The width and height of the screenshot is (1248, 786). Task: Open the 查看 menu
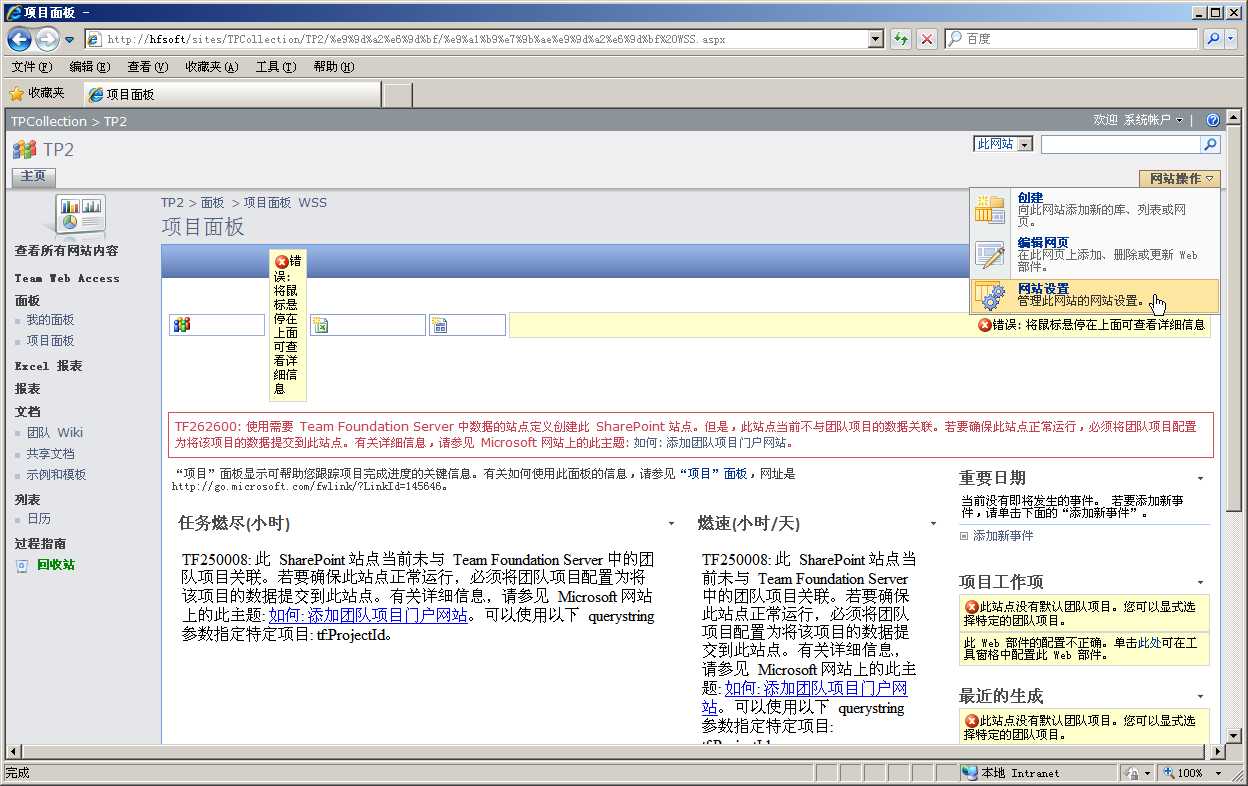pyautogui.click(x=147, y=67)
